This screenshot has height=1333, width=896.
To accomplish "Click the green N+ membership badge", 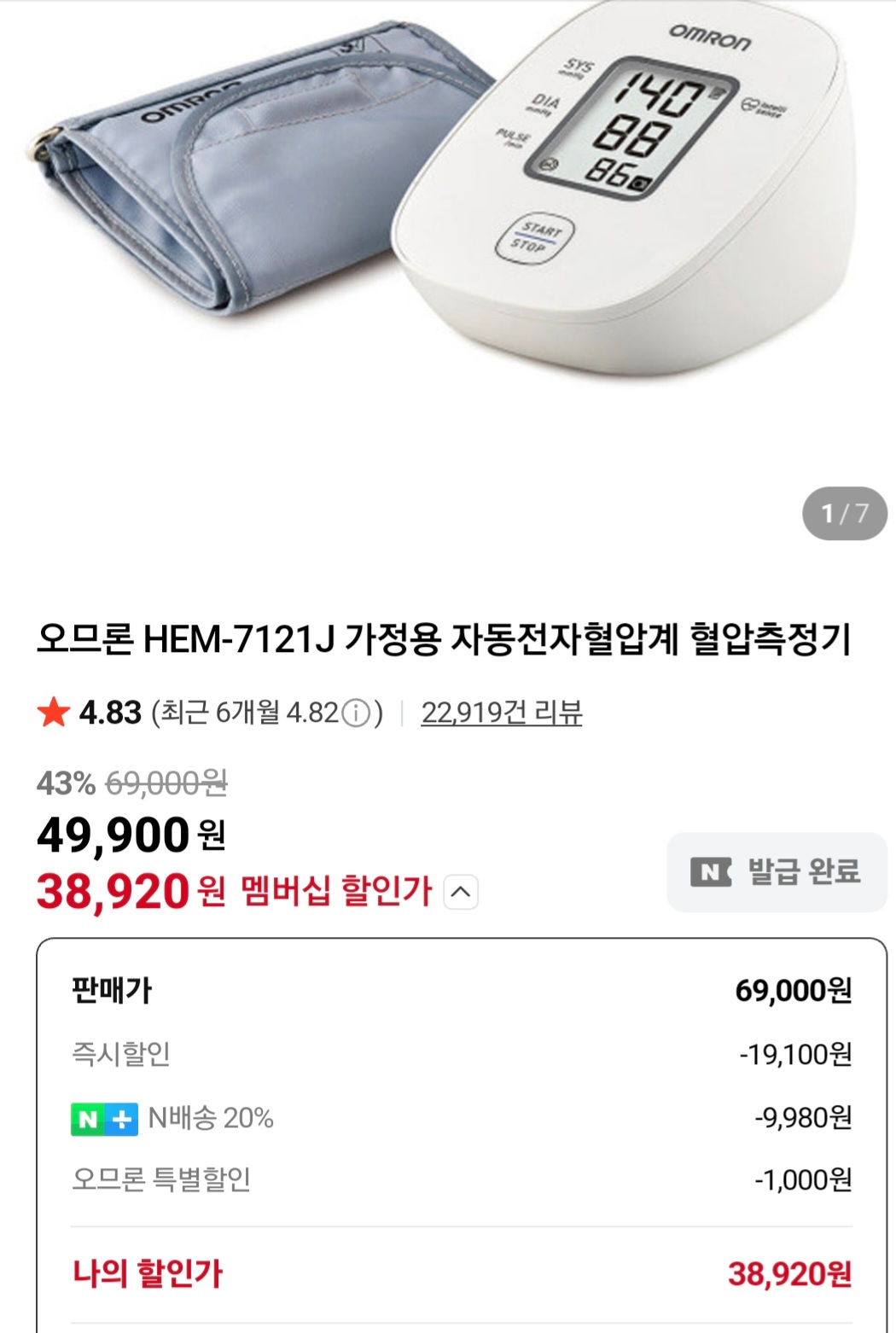I will coord(103,1119).
